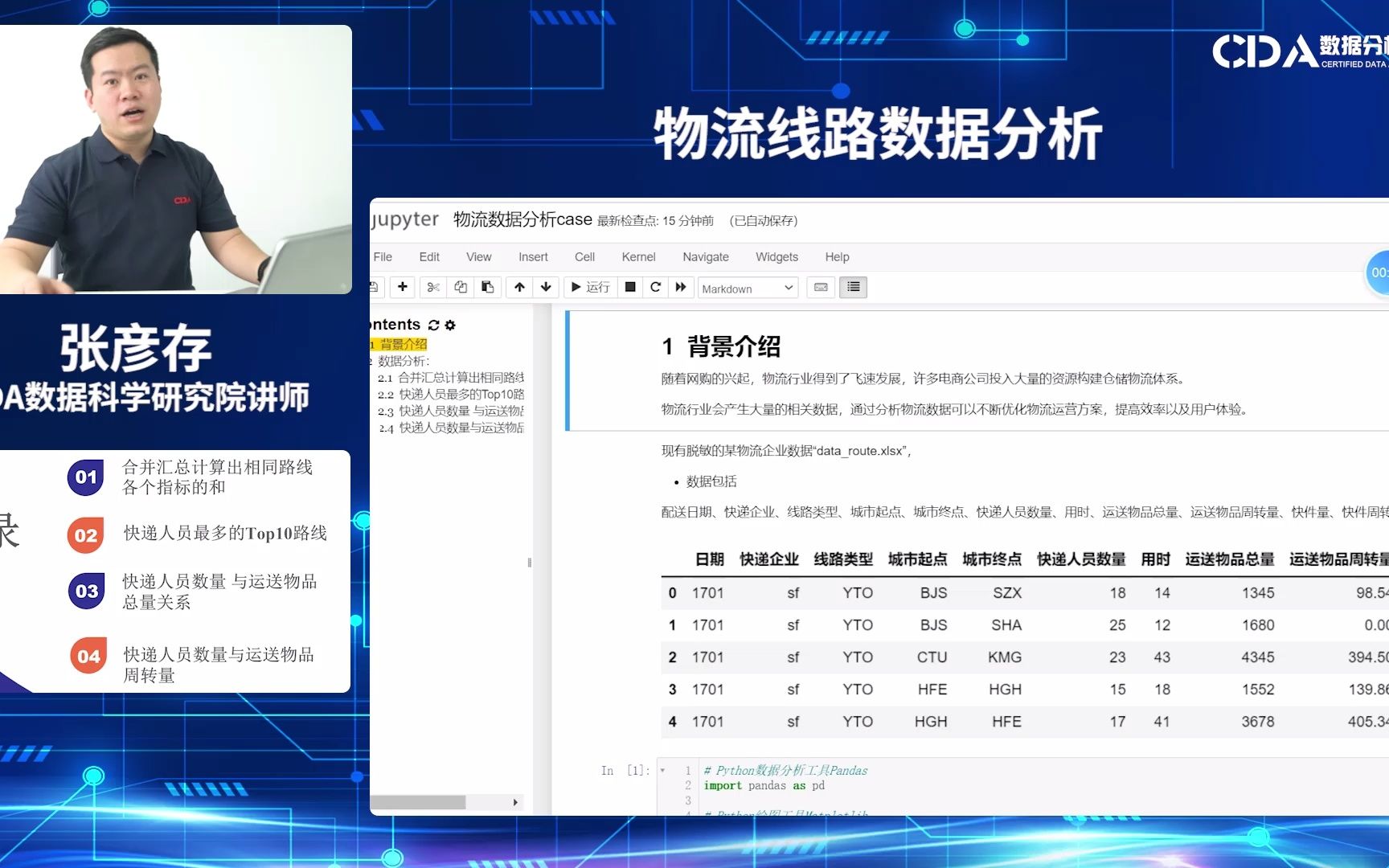The height and width of the screenshot is (868, 1389).
Task: Click the 日期 column header
Action: click(x=709, y=559)
